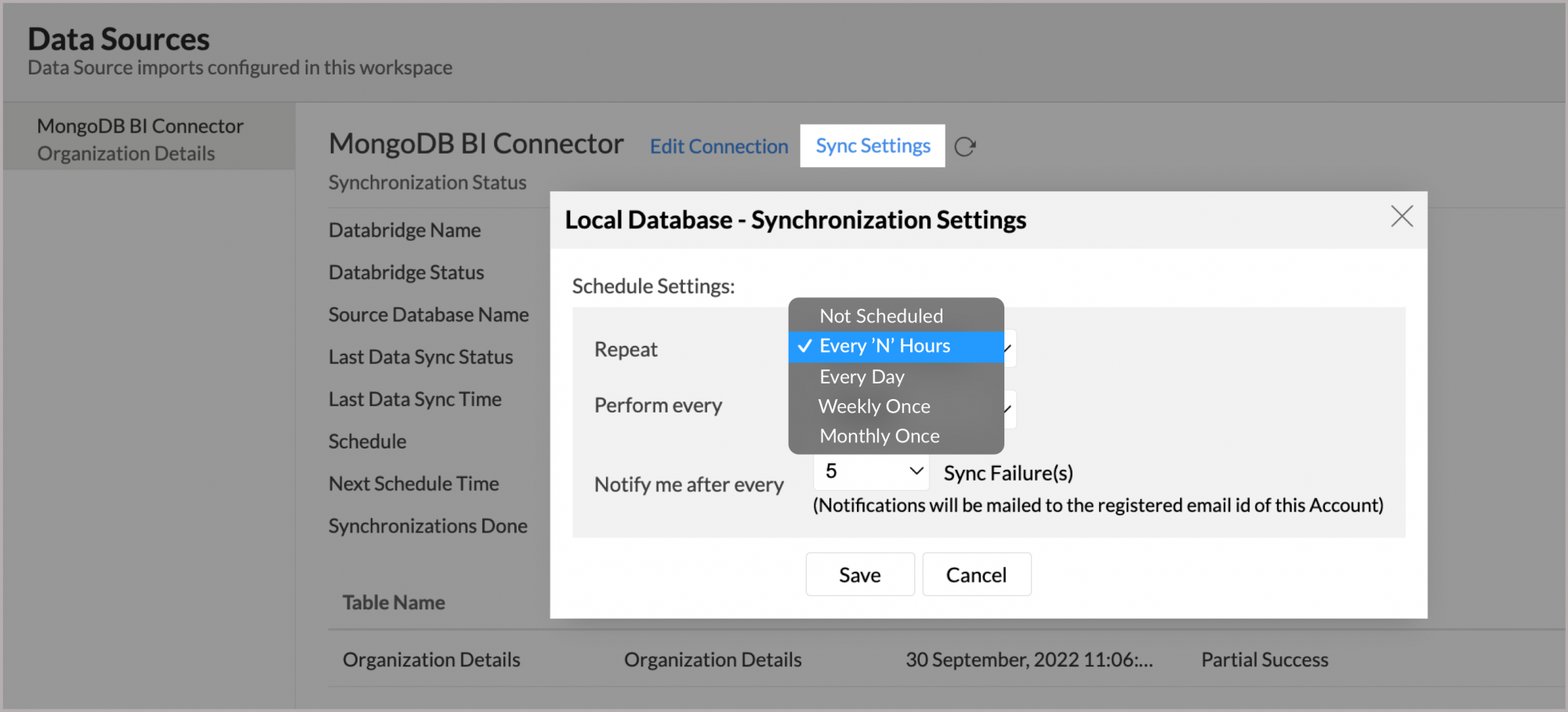
Task: Refresh the MongoDB BI Connector status
Action: [965, 146]
